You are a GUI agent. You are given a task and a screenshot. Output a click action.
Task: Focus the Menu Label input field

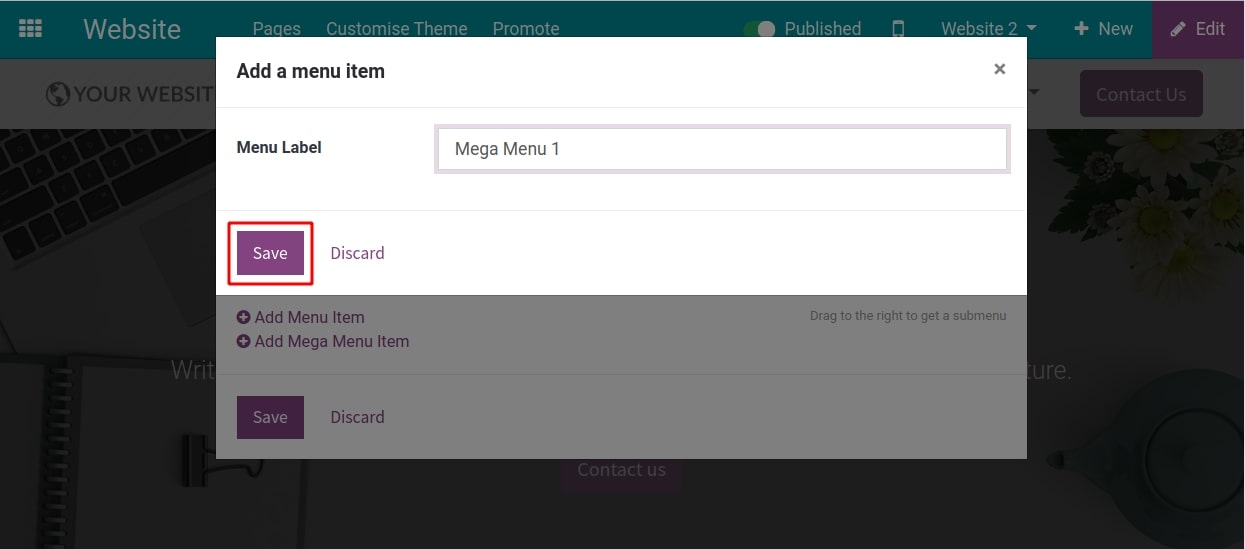[x=722, y=149]
